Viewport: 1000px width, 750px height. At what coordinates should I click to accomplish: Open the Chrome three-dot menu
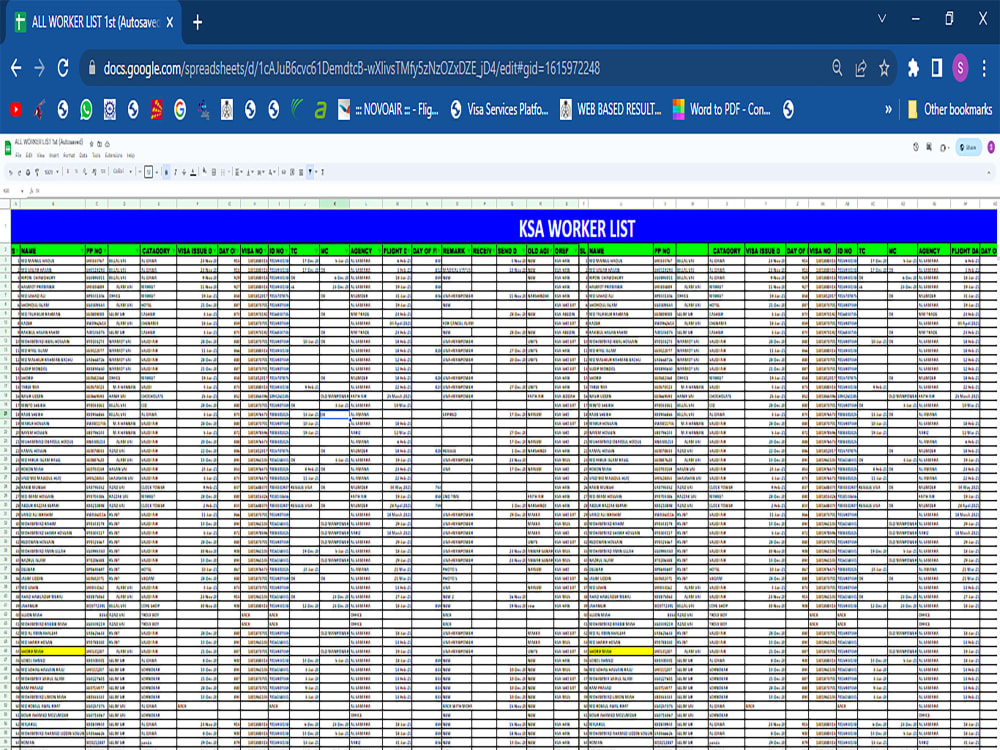click(x=985, y=68)
